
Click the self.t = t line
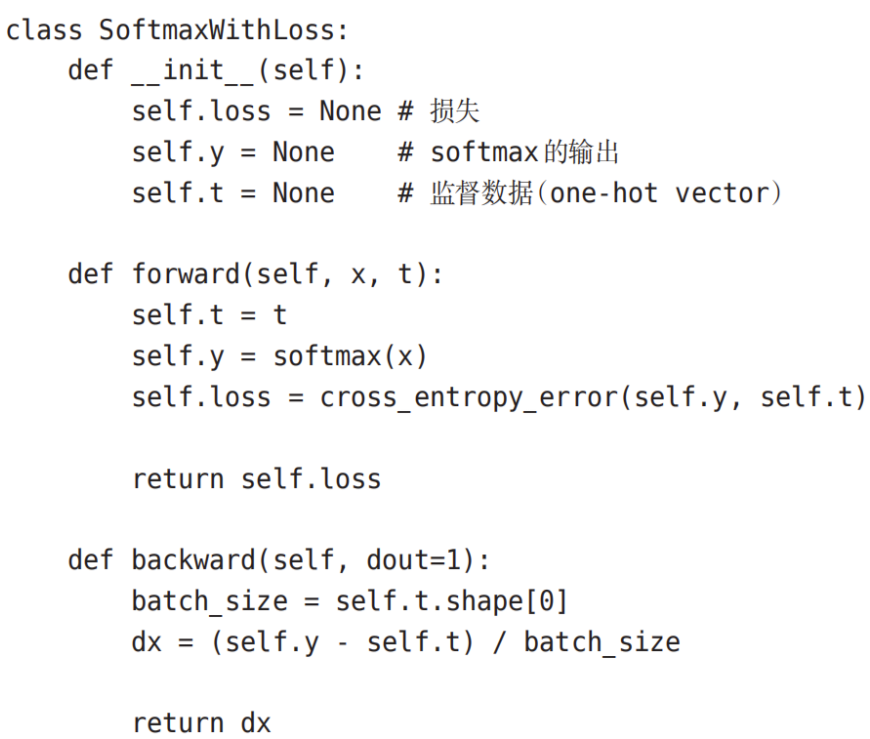[x=209, y=315]
